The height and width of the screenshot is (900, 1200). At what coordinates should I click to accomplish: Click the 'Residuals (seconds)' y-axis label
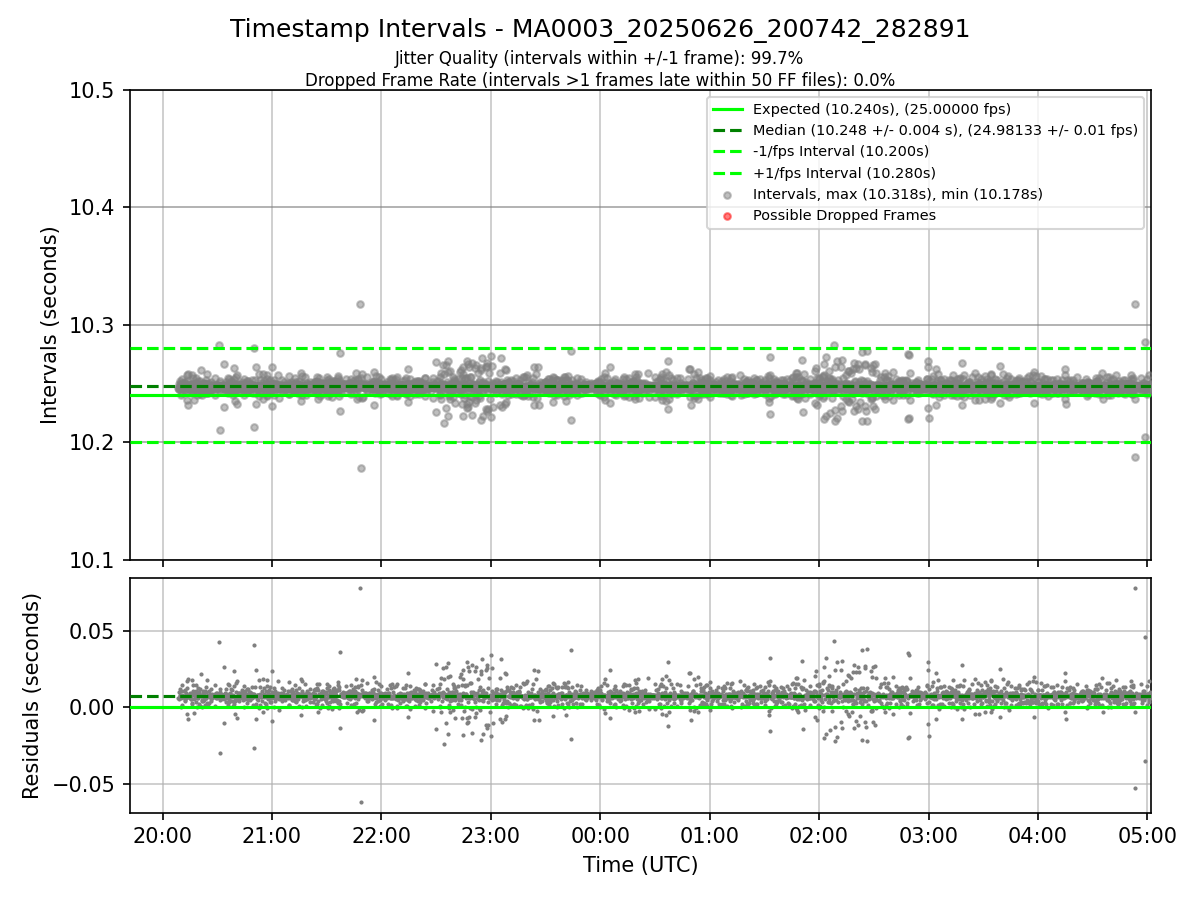pyautogui.click(x=31, y=696)
